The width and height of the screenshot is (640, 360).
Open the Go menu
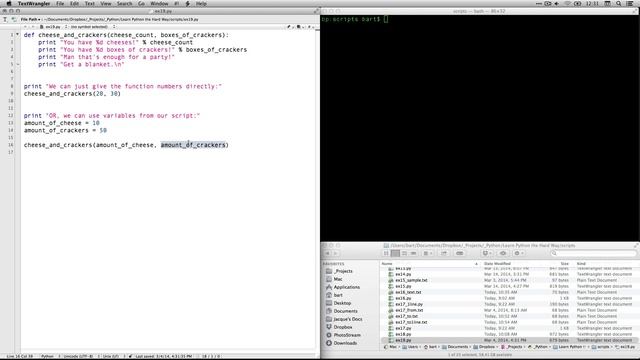[x=141, y=3]
